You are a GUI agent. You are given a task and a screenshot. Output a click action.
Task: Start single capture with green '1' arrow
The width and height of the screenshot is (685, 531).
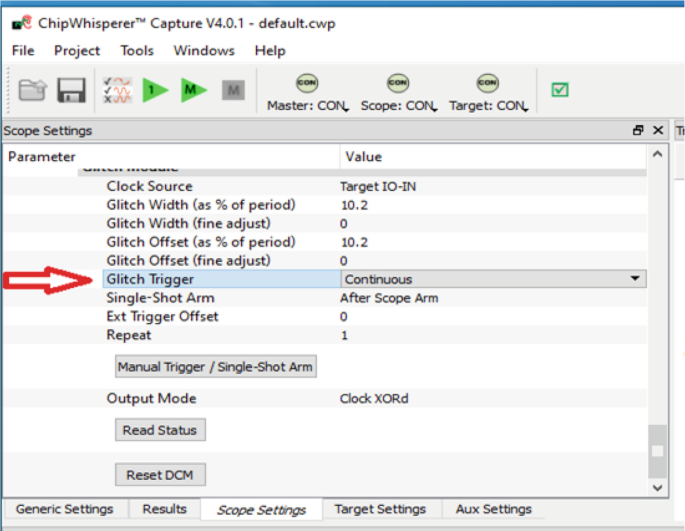pos(155,91)
